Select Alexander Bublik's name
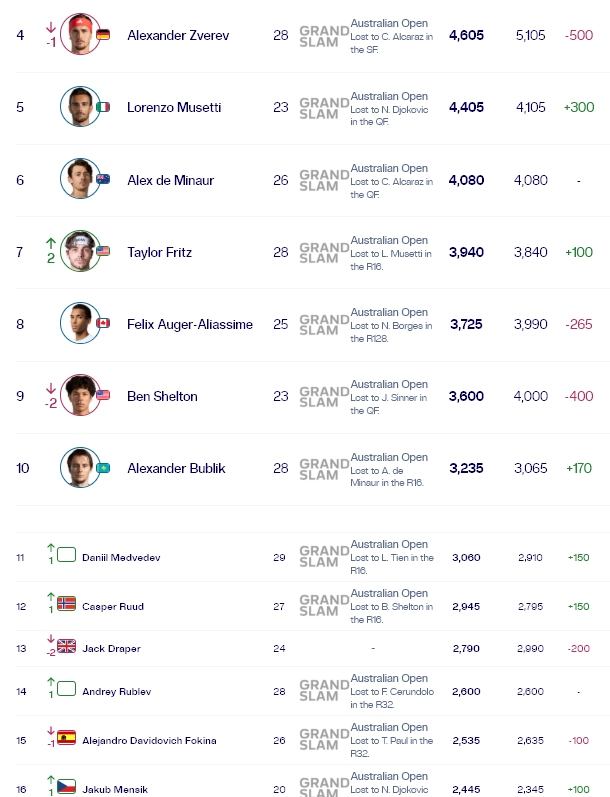The height and width of the screenshot is (797, 610). (176, 468)
